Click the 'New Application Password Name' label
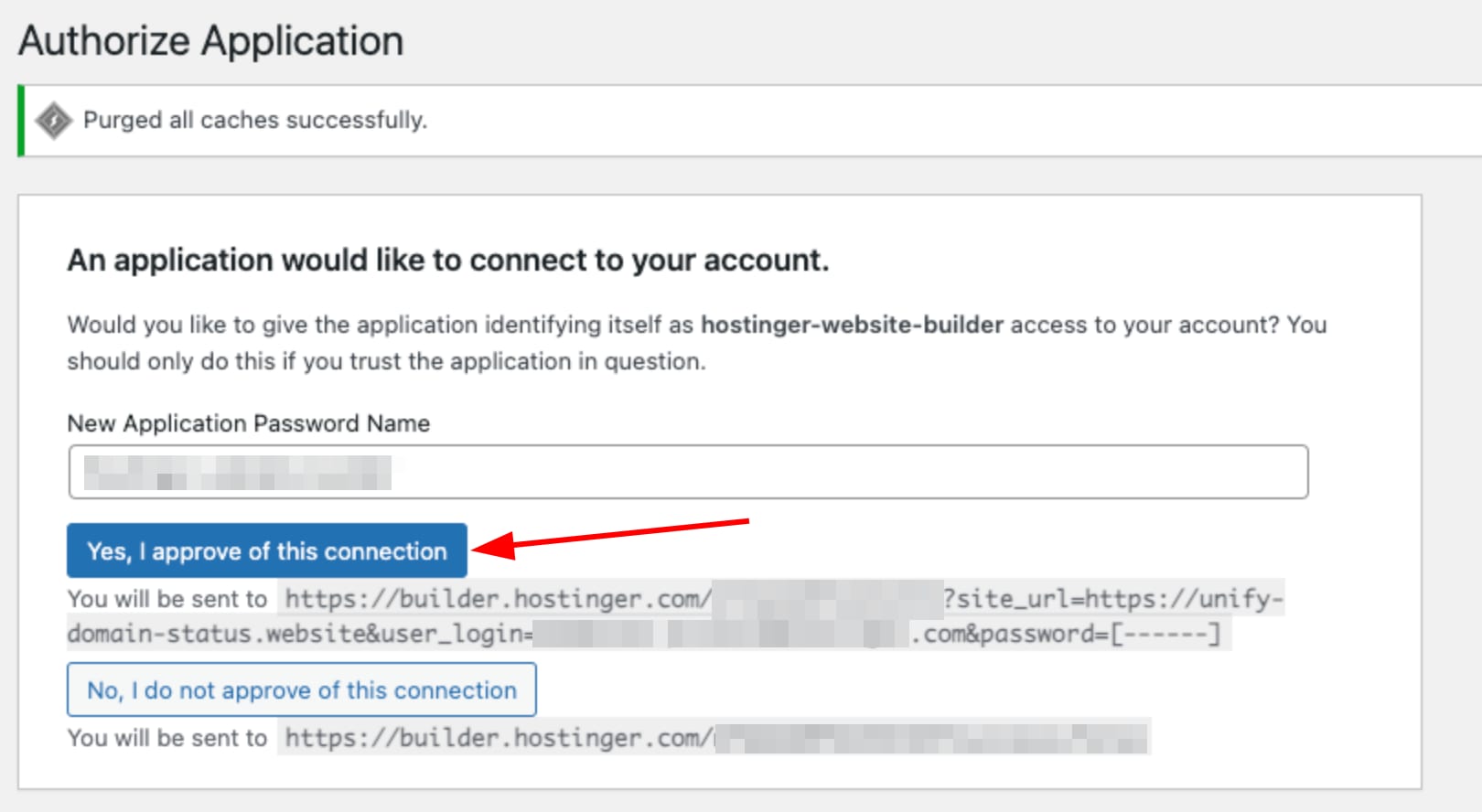This screenshot has height=812, width=1482. [x=248, y=423]
